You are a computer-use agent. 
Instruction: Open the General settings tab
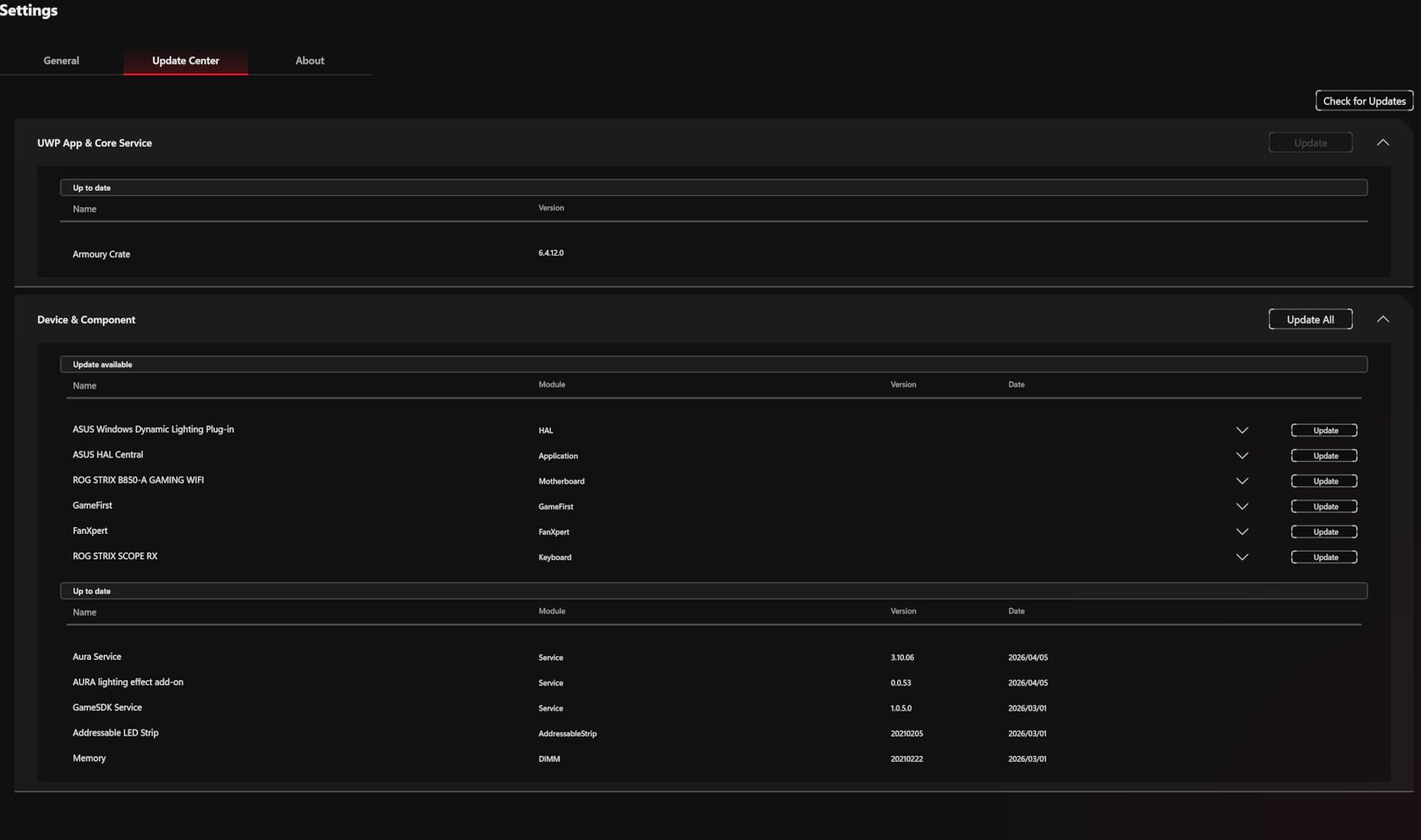tap(61, 60)
